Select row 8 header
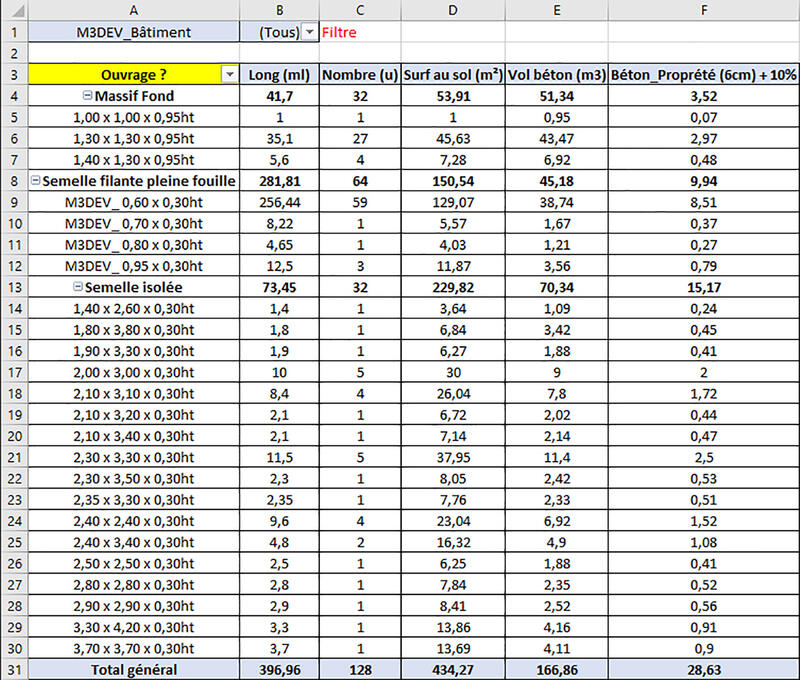Screen dimensions: 800x680 coord(14,181)
